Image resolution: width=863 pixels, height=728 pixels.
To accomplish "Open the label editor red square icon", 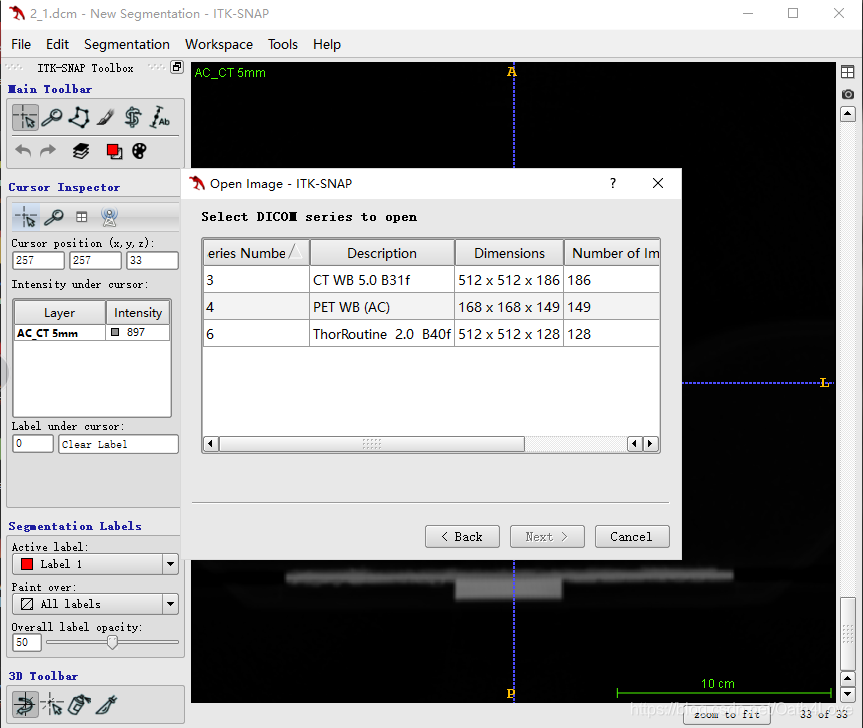I will (114, 151).
